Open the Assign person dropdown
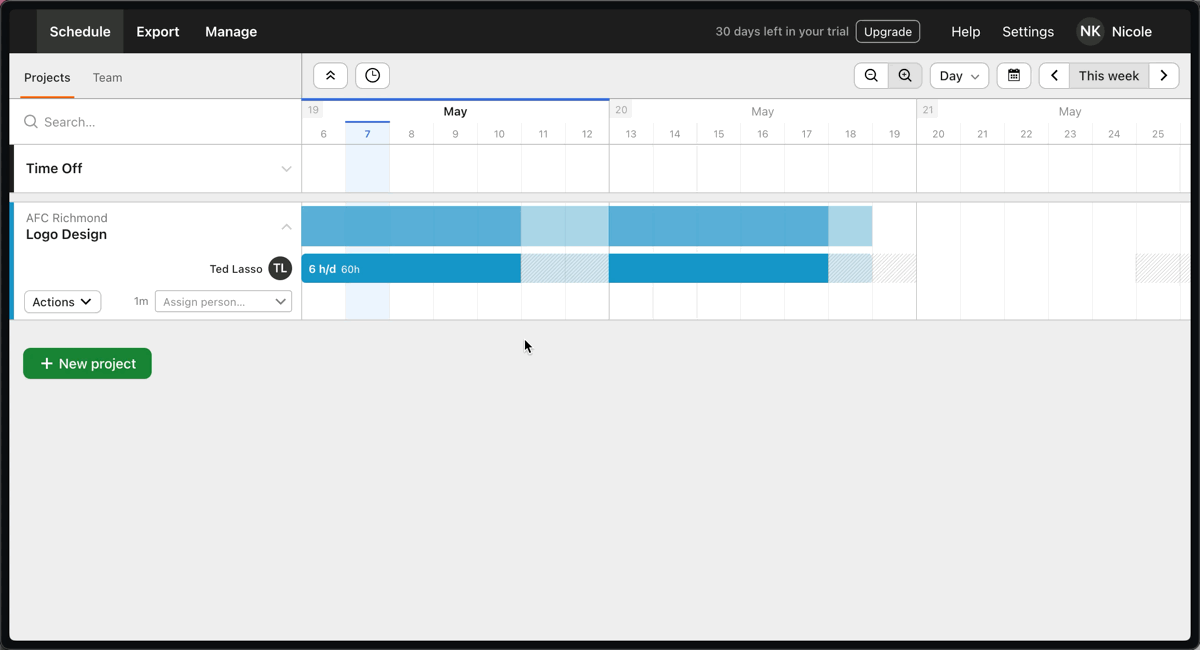1200x650 pixels. [x=223, y=302]
